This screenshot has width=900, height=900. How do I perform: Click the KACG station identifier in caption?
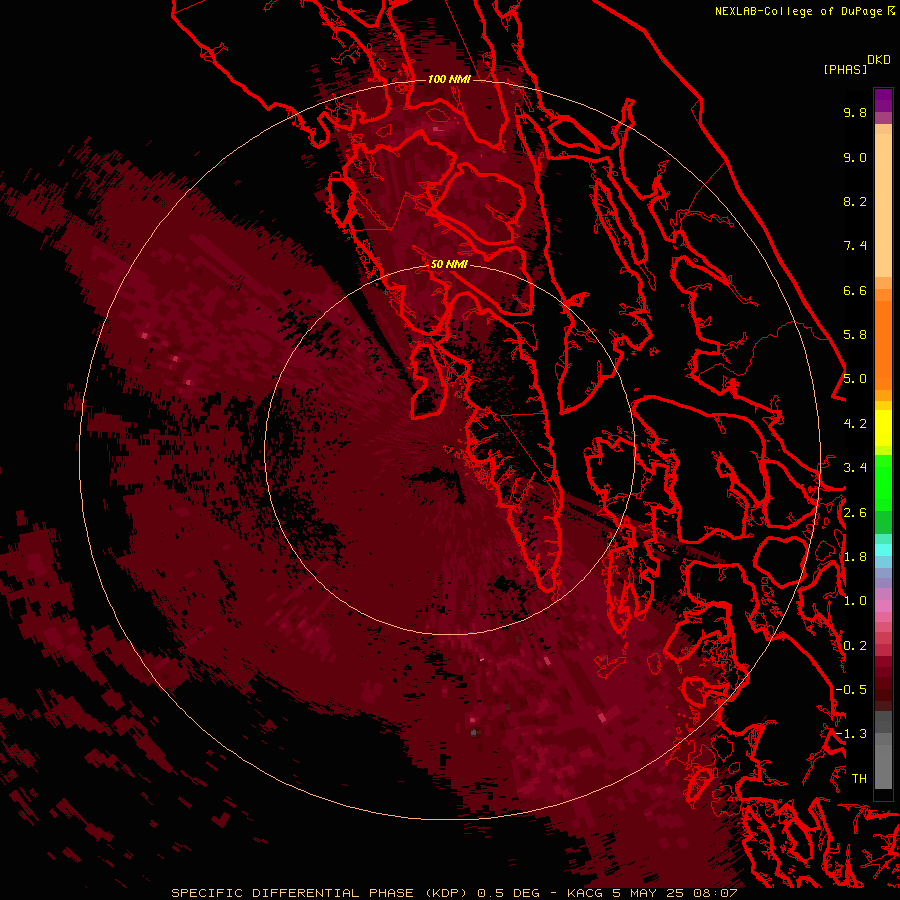(585, 893)
